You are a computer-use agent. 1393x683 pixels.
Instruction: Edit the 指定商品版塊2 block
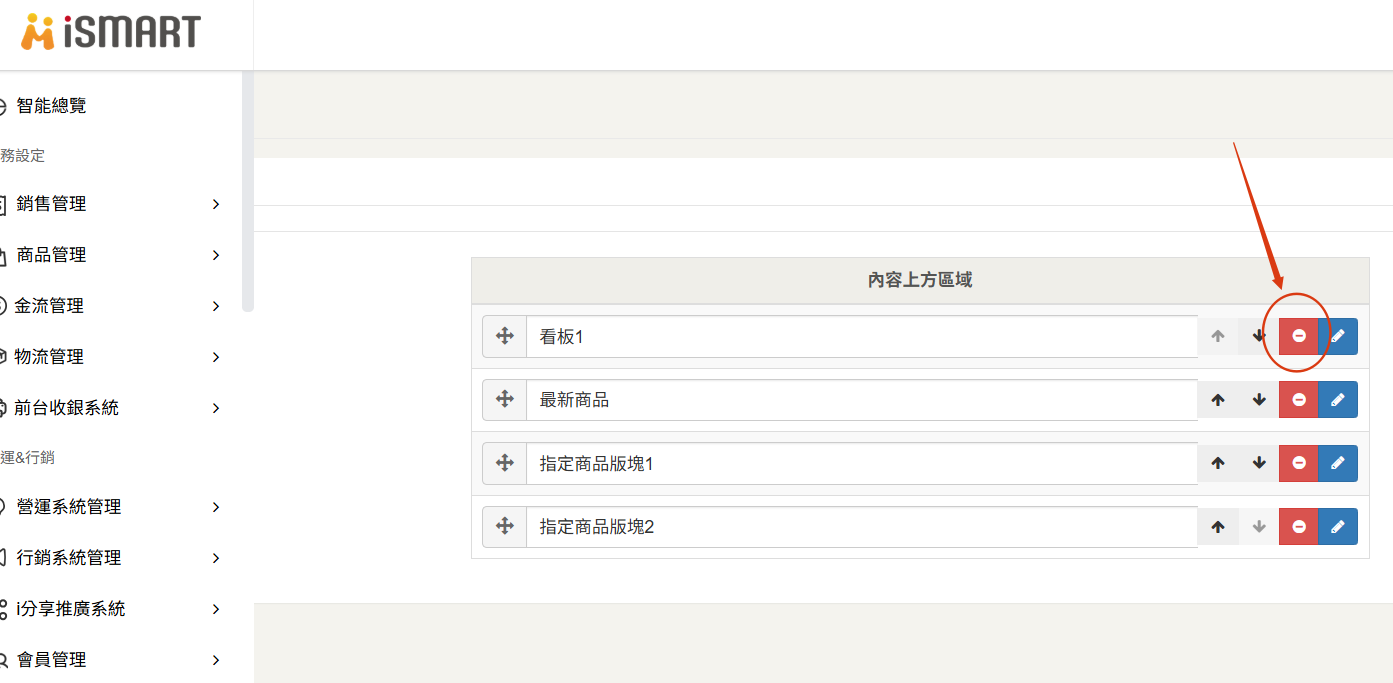[1338, 526]
